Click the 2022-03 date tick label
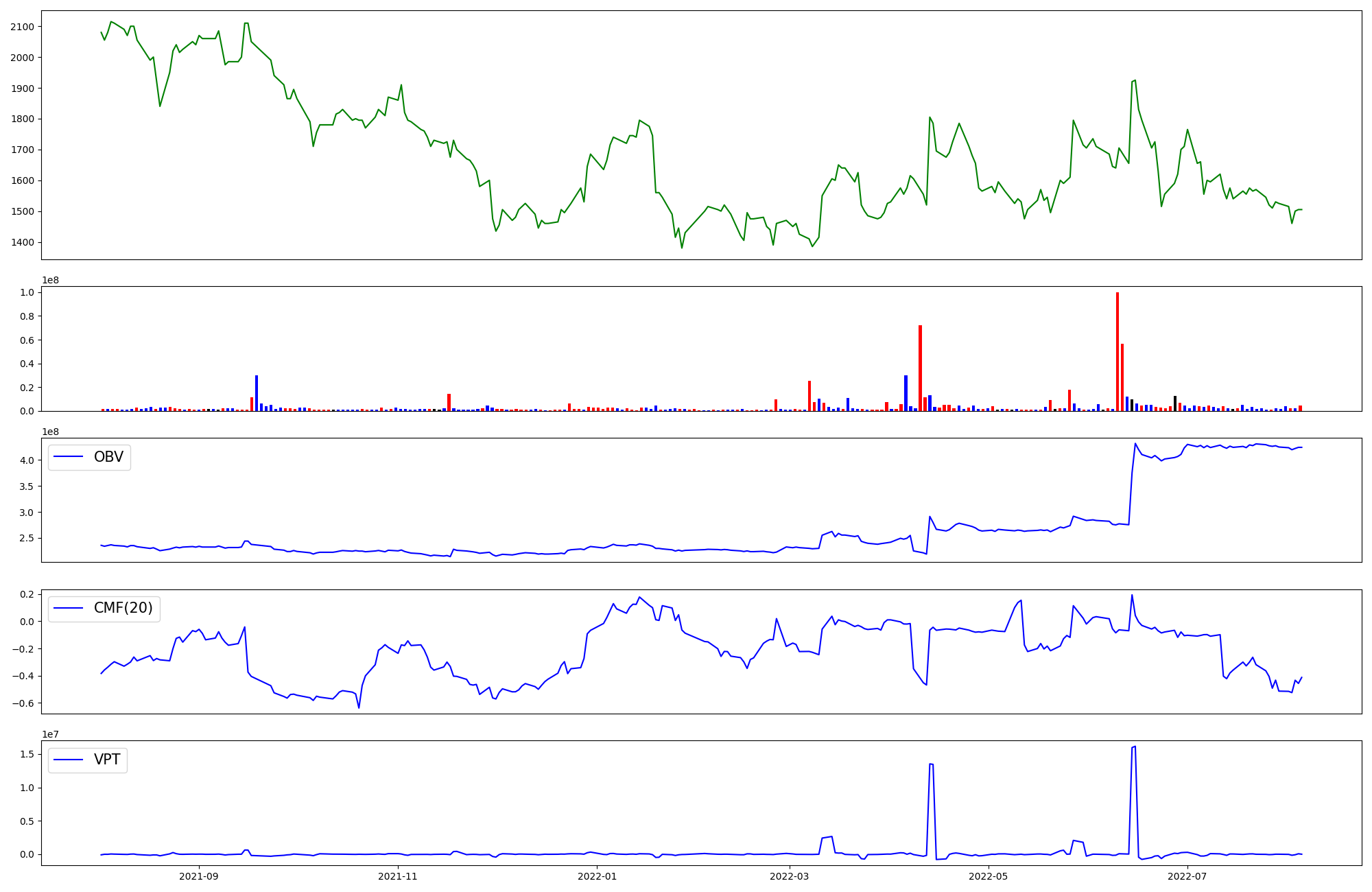Viewport: 1372px width, 892px height. coord(790,876)
